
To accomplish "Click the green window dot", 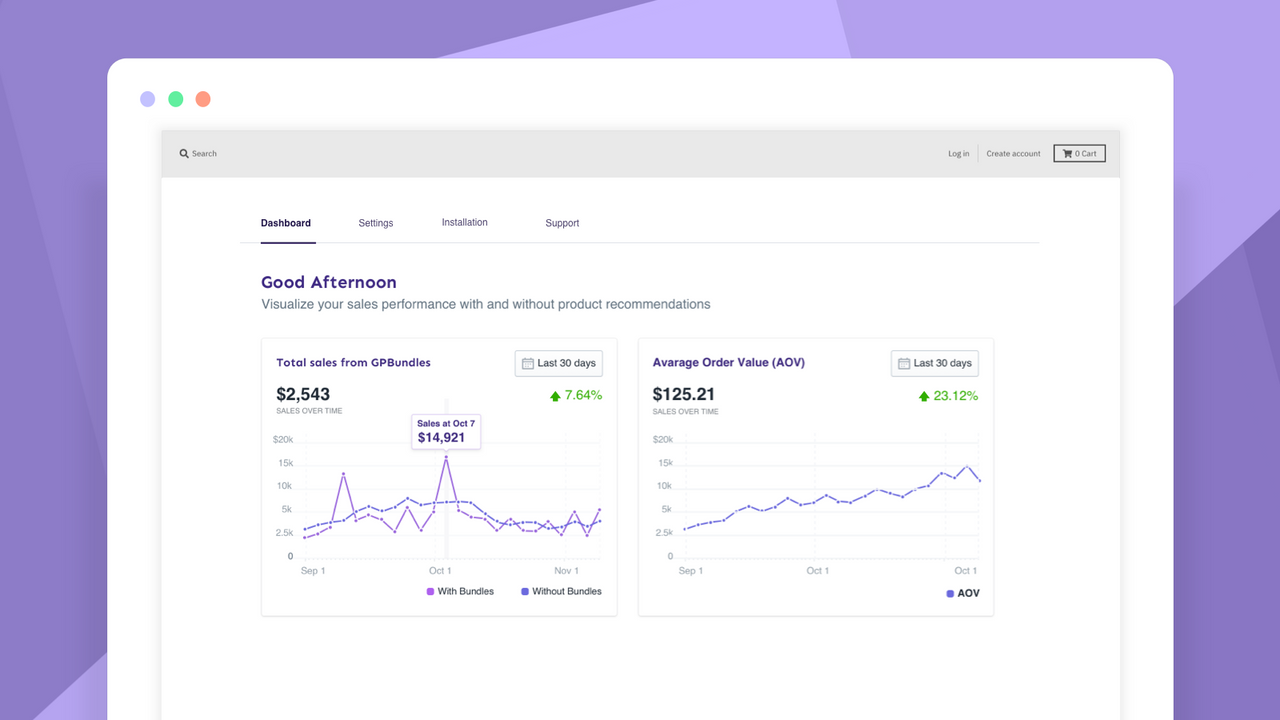I will pos(176,99).
